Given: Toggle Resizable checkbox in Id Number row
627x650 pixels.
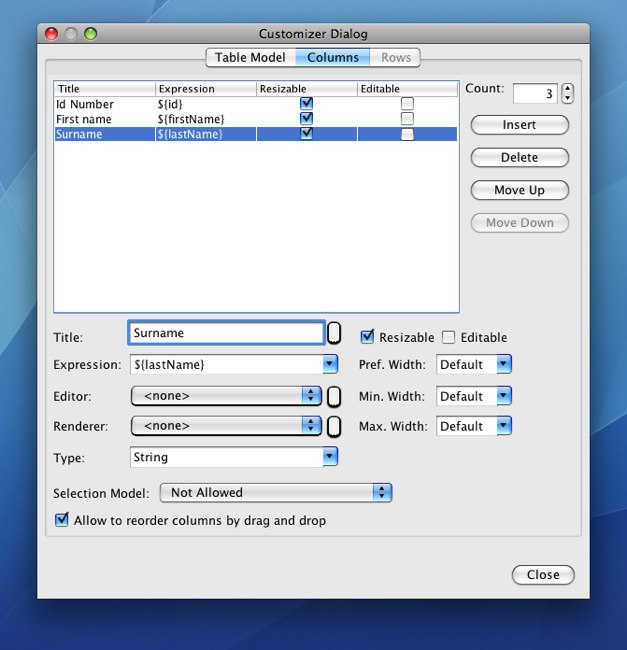Looking at the screenshot, I should (306, 104).
